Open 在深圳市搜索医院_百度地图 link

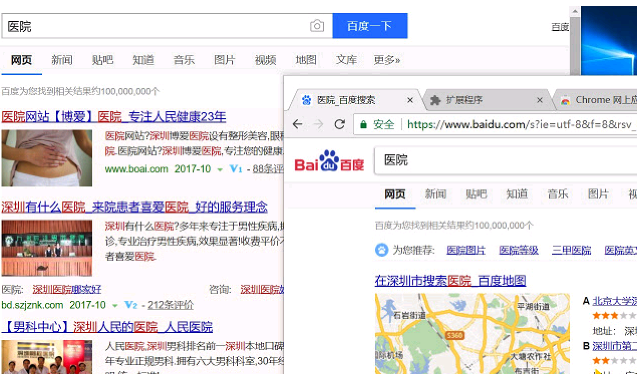pos(450,280)
